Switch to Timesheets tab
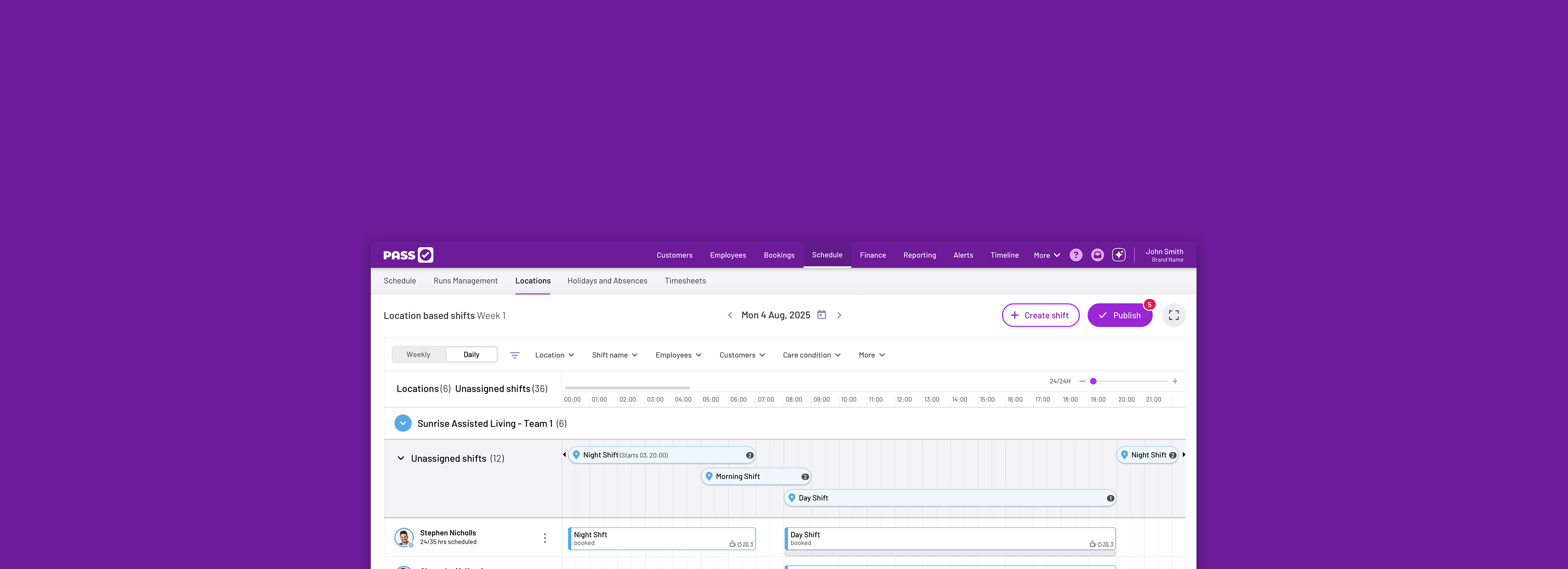 [x=685, y=281]
